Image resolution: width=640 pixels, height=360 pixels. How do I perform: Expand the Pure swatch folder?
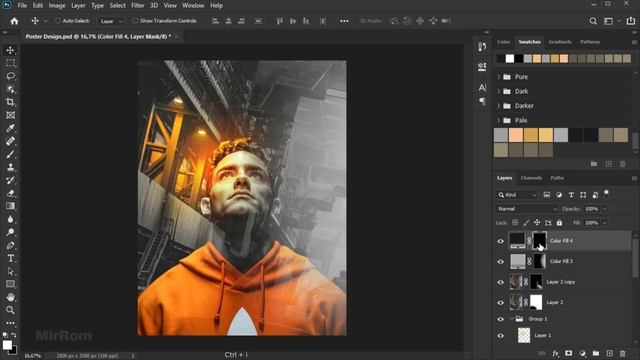coord(498,77)
